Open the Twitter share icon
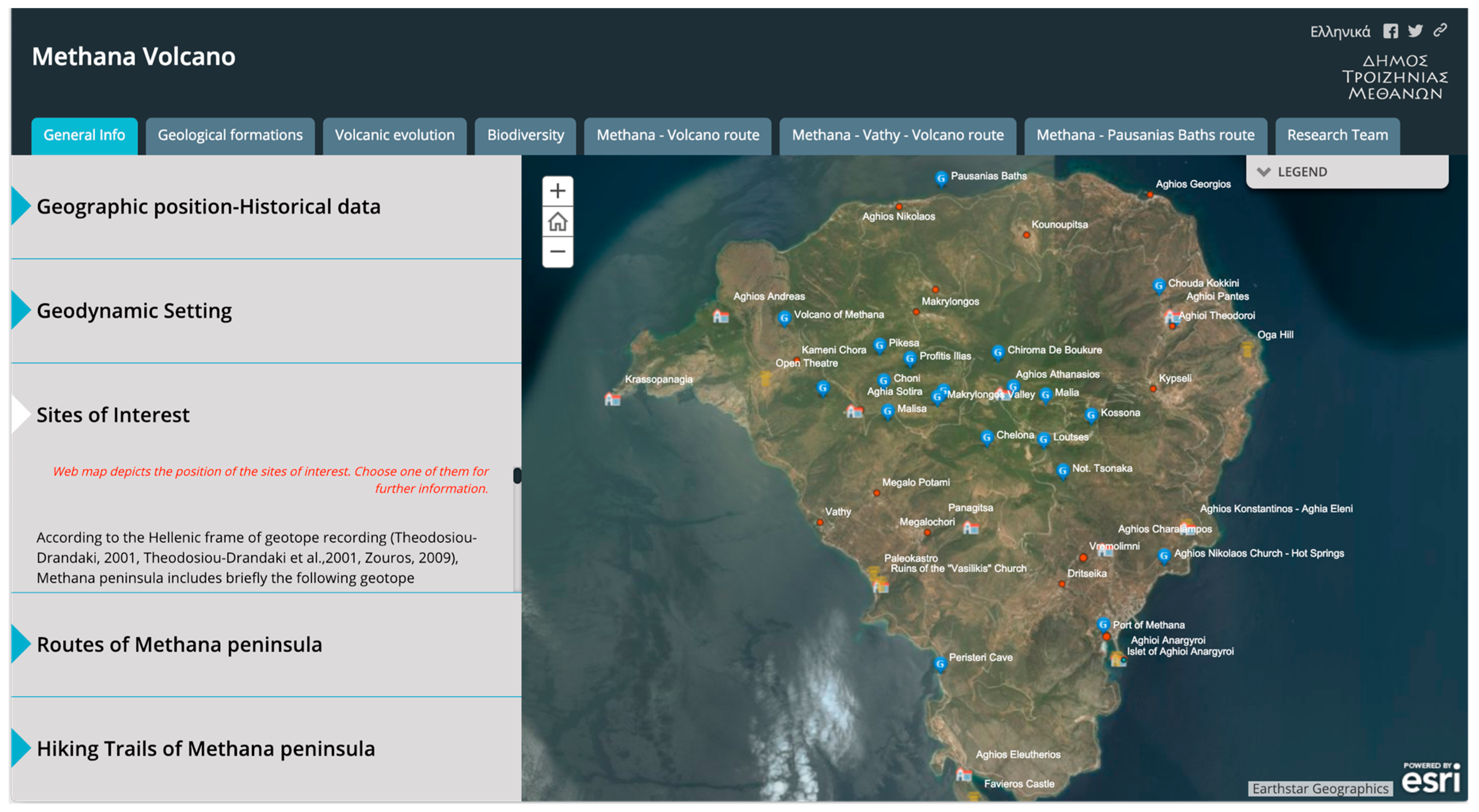This screenshot has width=1479, height=812. (1415, 31)
